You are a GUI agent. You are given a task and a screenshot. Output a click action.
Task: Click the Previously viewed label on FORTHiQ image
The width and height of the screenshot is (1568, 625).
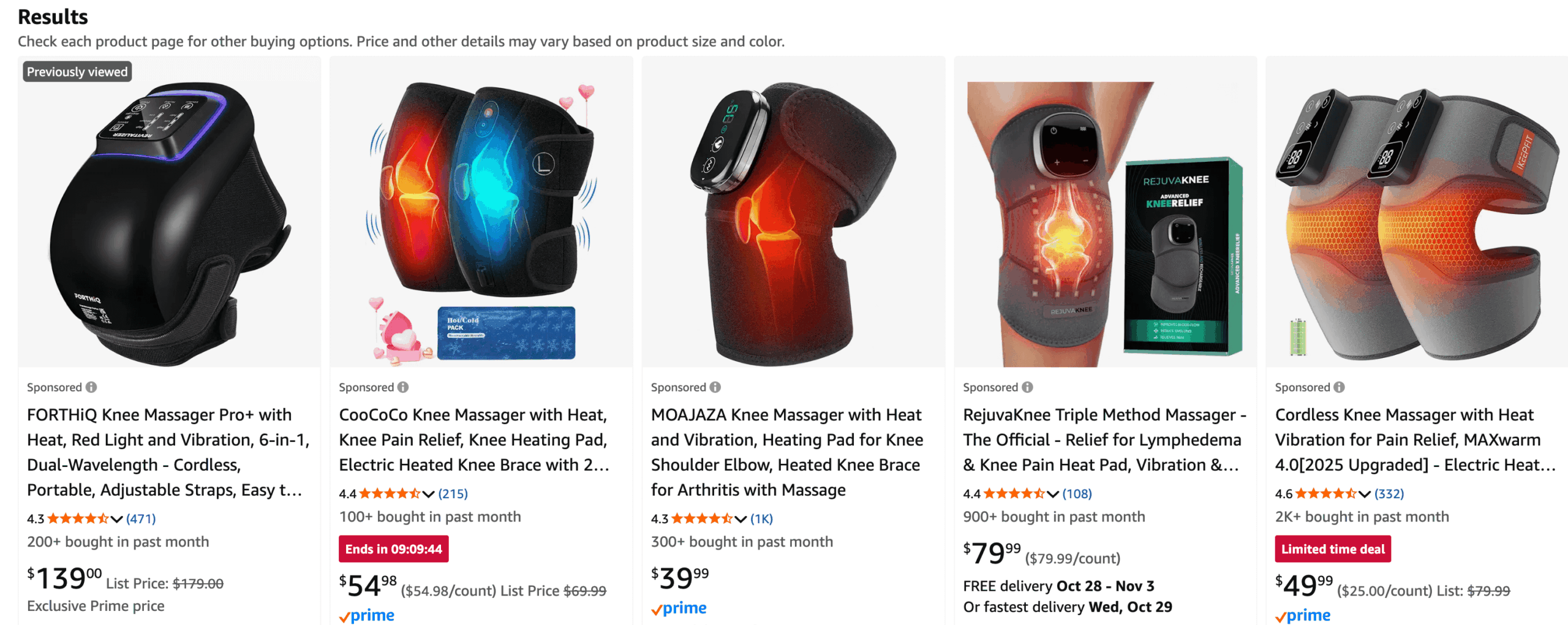77,72
